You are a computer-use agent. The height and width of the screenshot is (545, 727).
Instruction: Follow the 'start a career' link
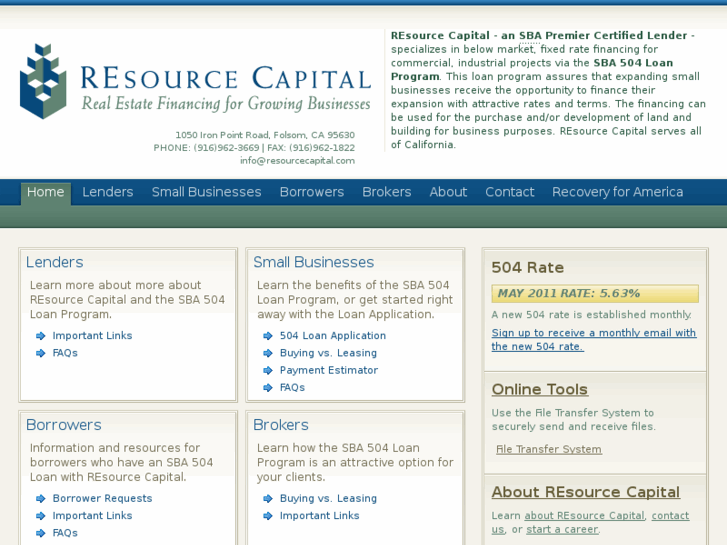click(x=562, y=529)
